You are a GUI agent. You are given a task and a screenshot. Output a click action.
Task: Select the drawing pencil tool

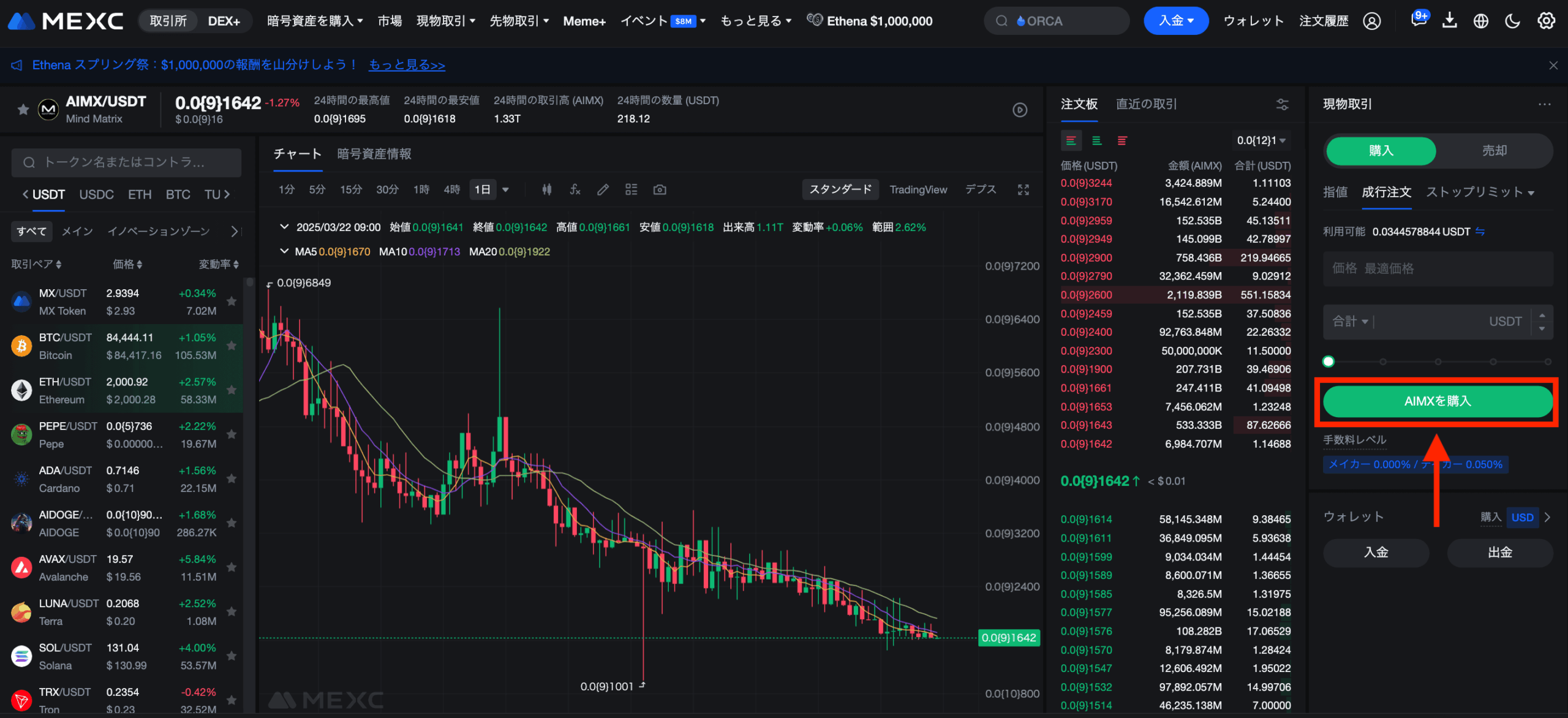pos(603,190)
